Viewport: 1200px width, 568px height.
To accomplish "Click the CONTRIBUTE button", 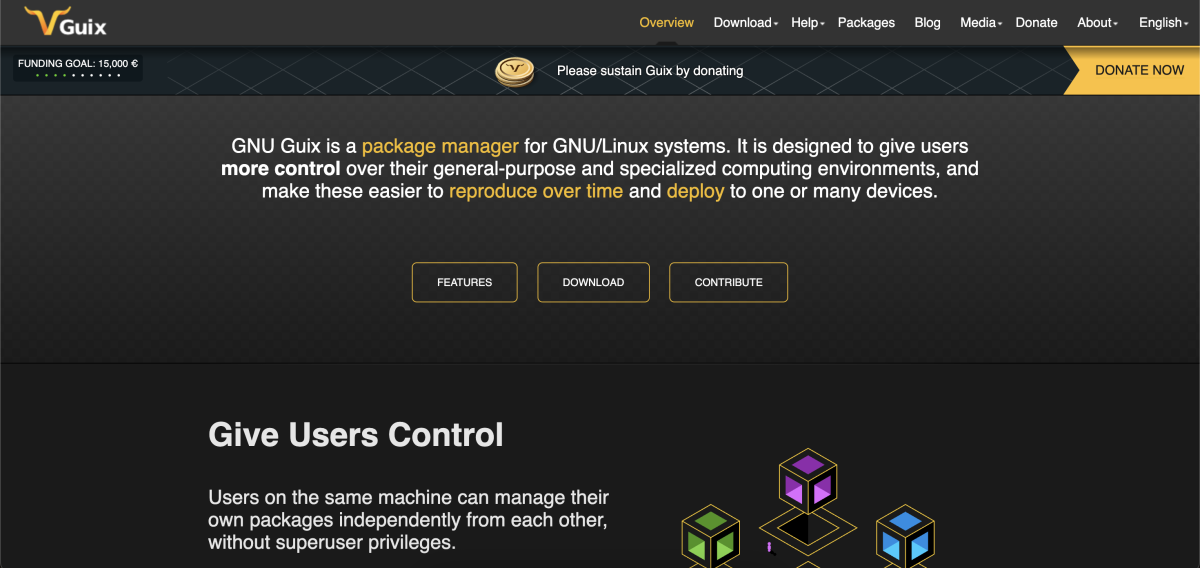I will pyautogui.click(x=728, y=282).
